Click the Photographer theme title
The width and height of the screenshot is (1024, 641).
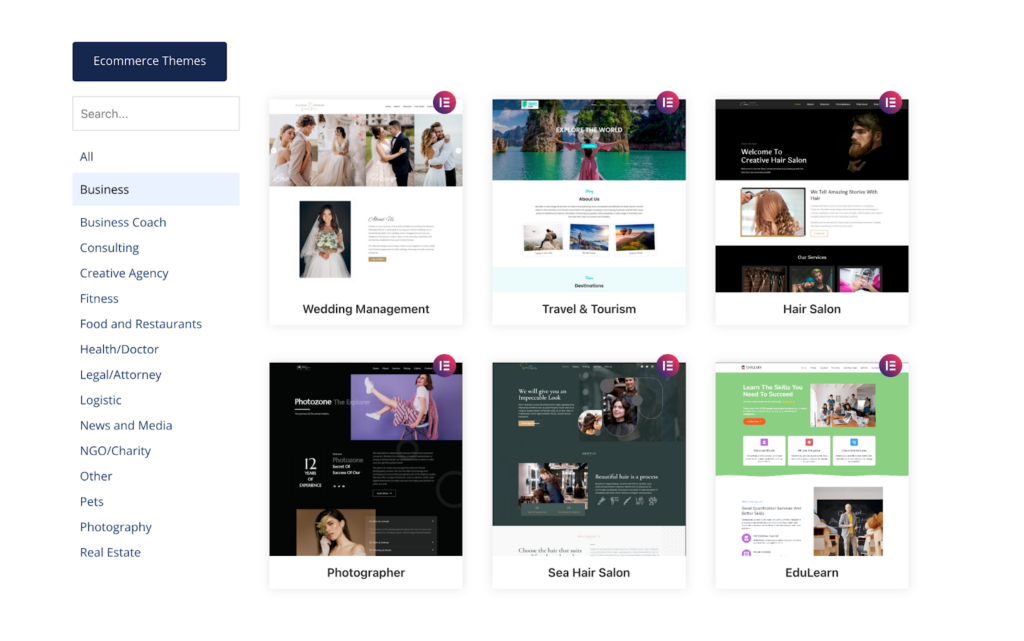tap(366, 573)
